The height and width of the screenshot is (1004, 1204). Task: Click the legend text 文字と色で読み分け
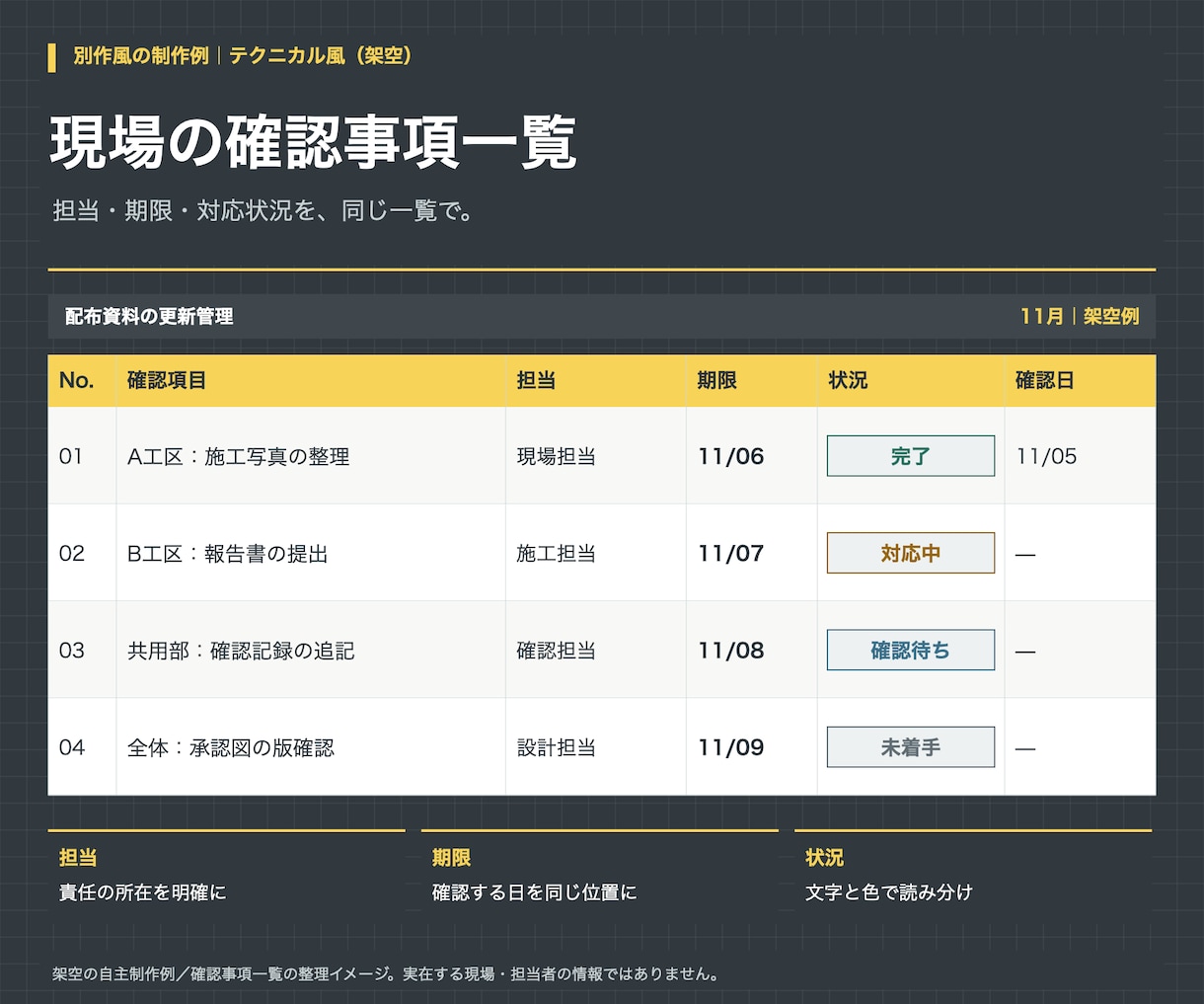pyautogui.click(x=889, y=892)
